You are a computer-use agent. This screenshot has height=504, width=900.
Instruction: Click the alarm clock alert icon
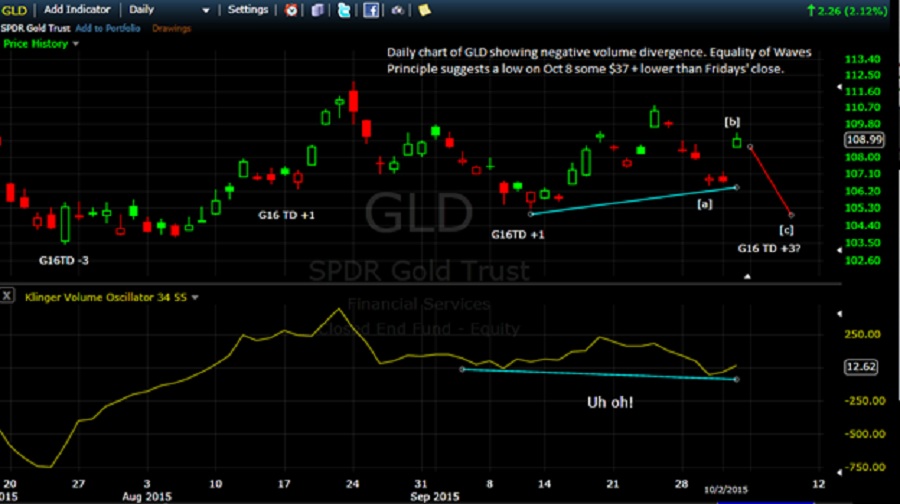tap(291, 10)
